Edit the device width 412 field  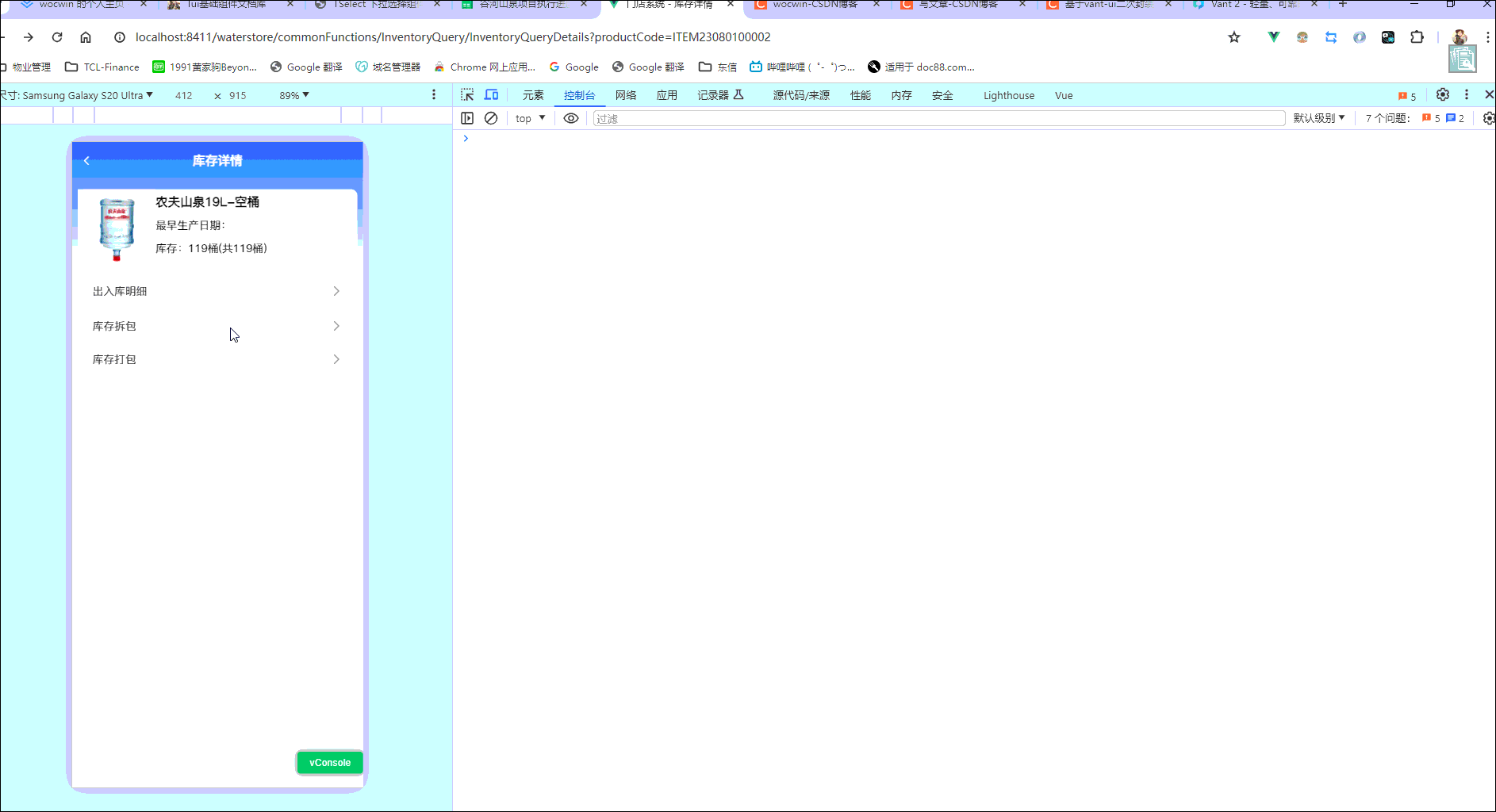pos(184,95)
